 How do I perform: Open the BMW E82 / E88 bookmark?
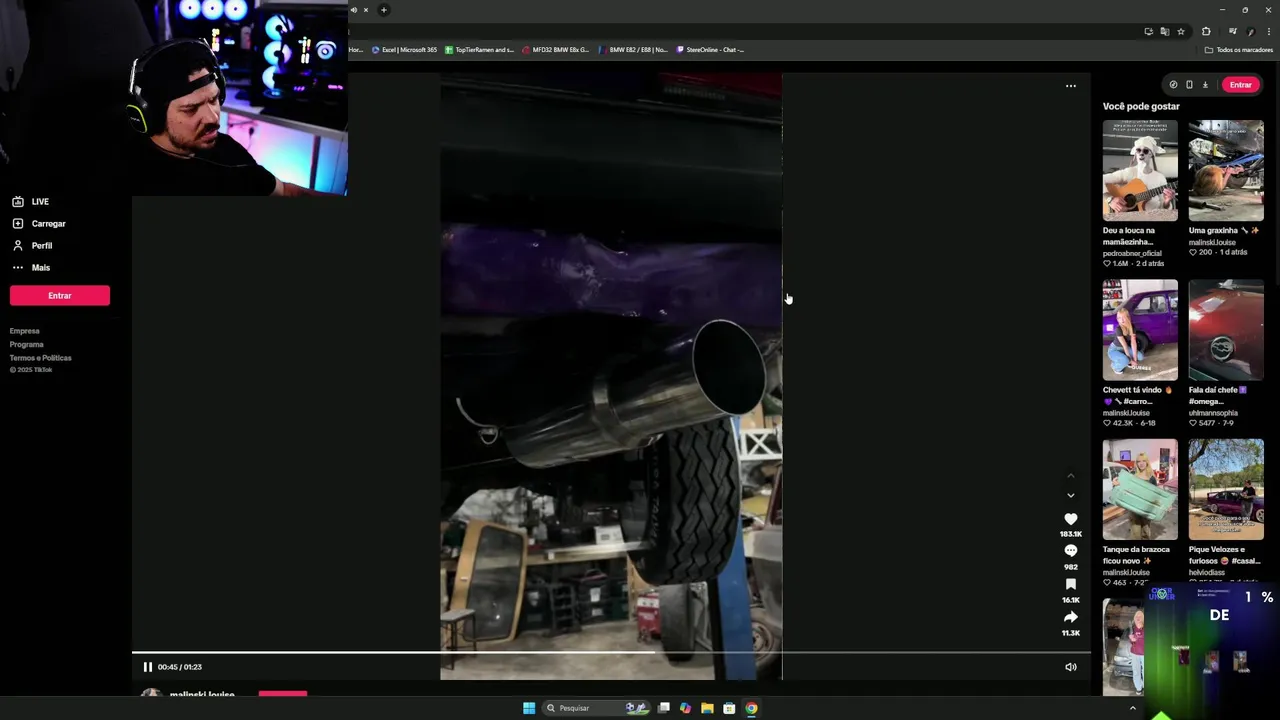click(x=632, y=50)
